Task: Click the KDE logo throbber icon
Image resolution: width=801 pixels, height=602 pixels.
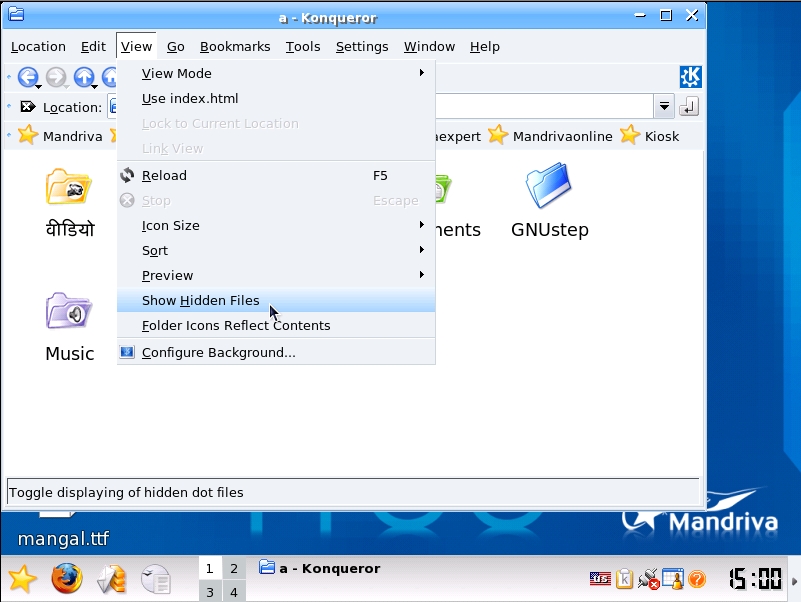Action: click(690, 77)
